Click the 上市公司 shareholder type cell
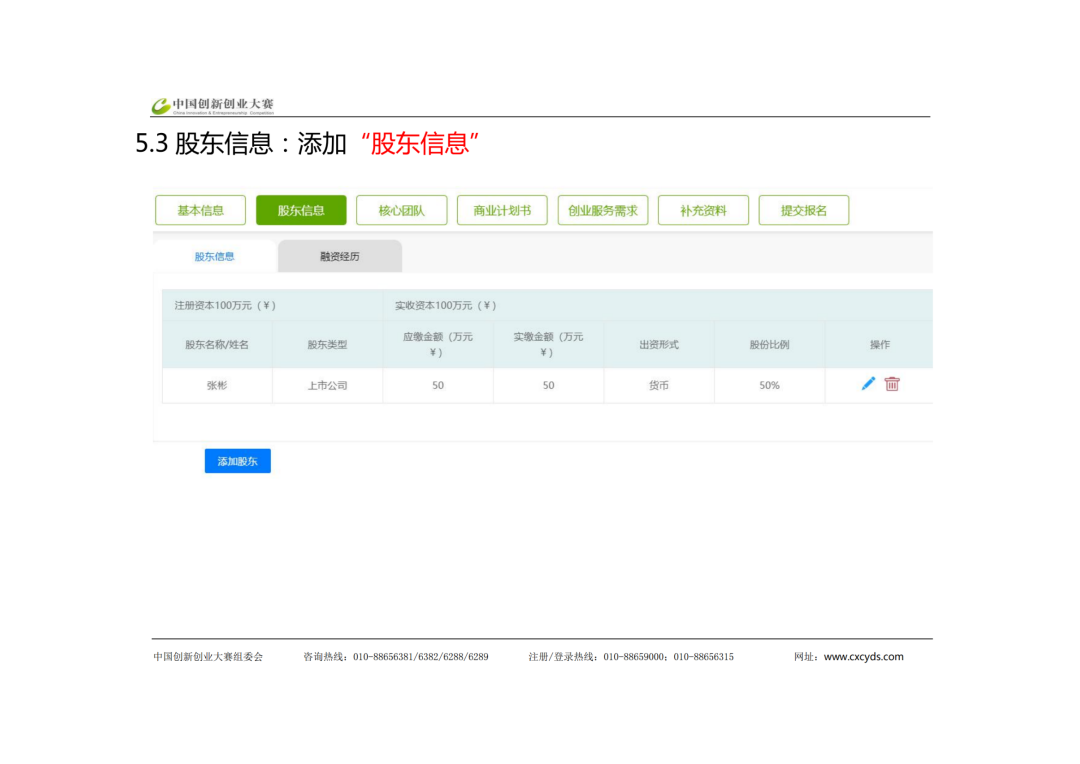Screen dimensions: 1080x764 [327, 385]
